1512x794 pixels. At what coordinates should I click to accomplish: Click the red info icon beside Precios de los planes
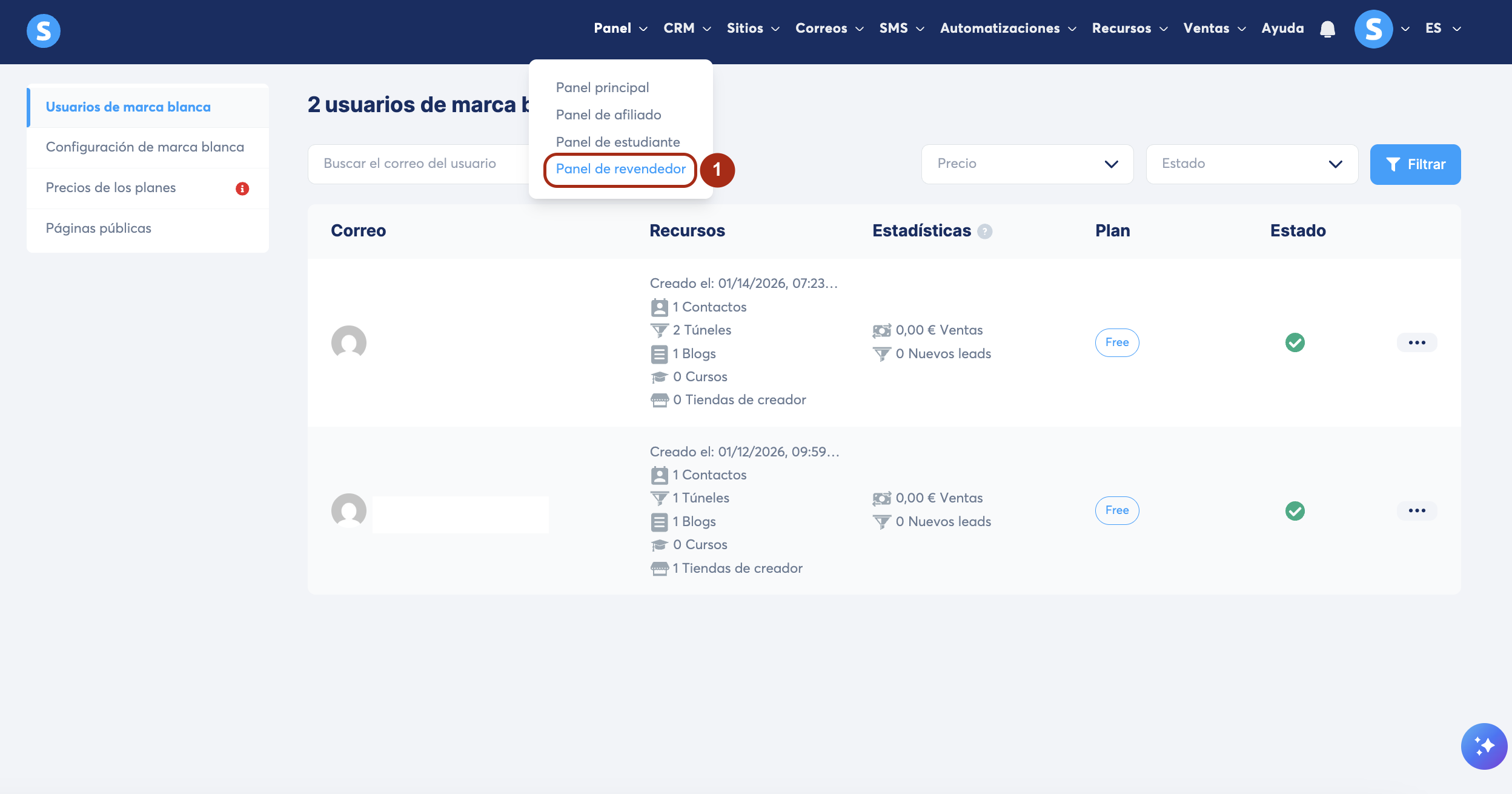click(x=242, y=188)
